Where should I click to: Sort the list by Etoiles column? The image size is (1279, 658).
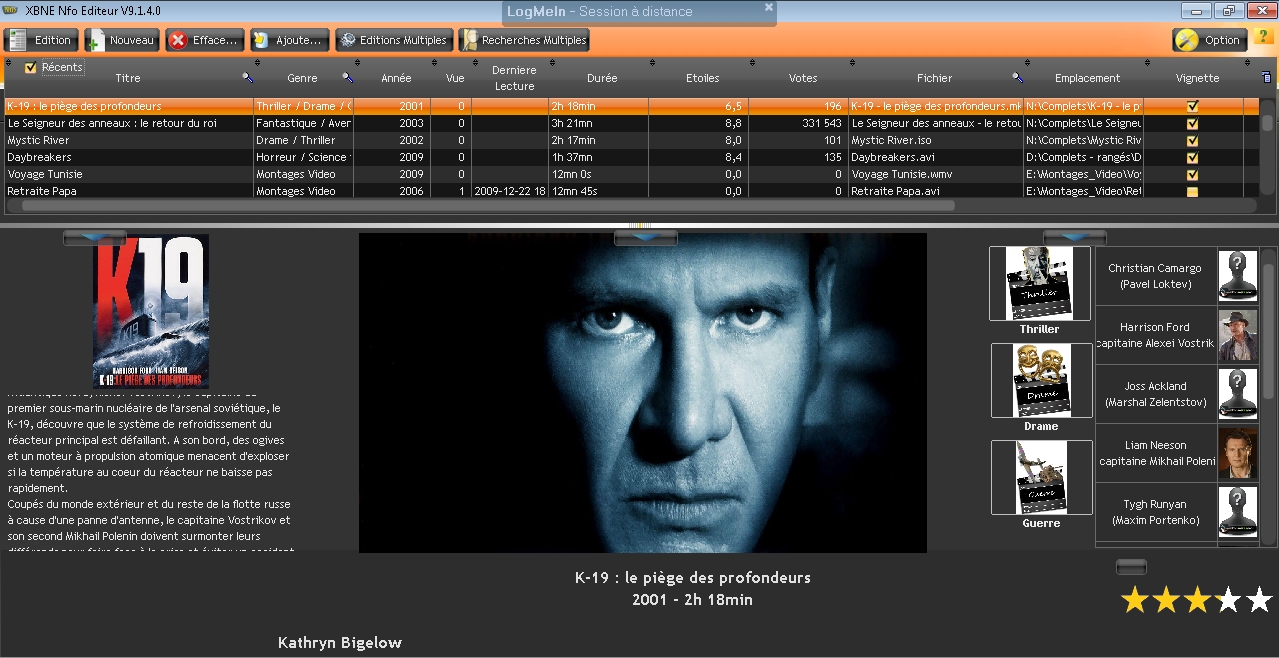[703, 78]
